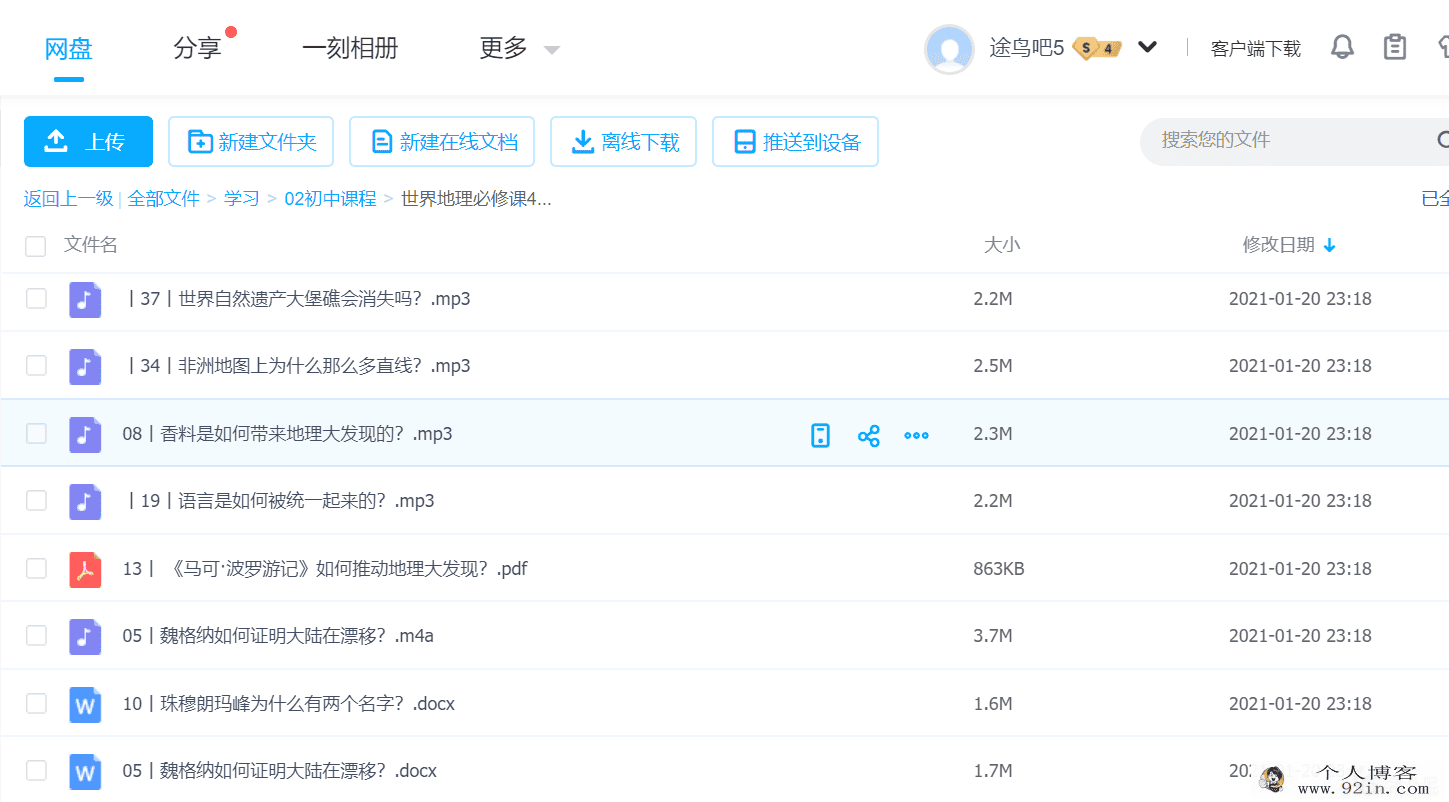The width and height of the screenshot is (1449, 802).
Task: Open the 一刻相册 tab
Action: tap(350, 48)
